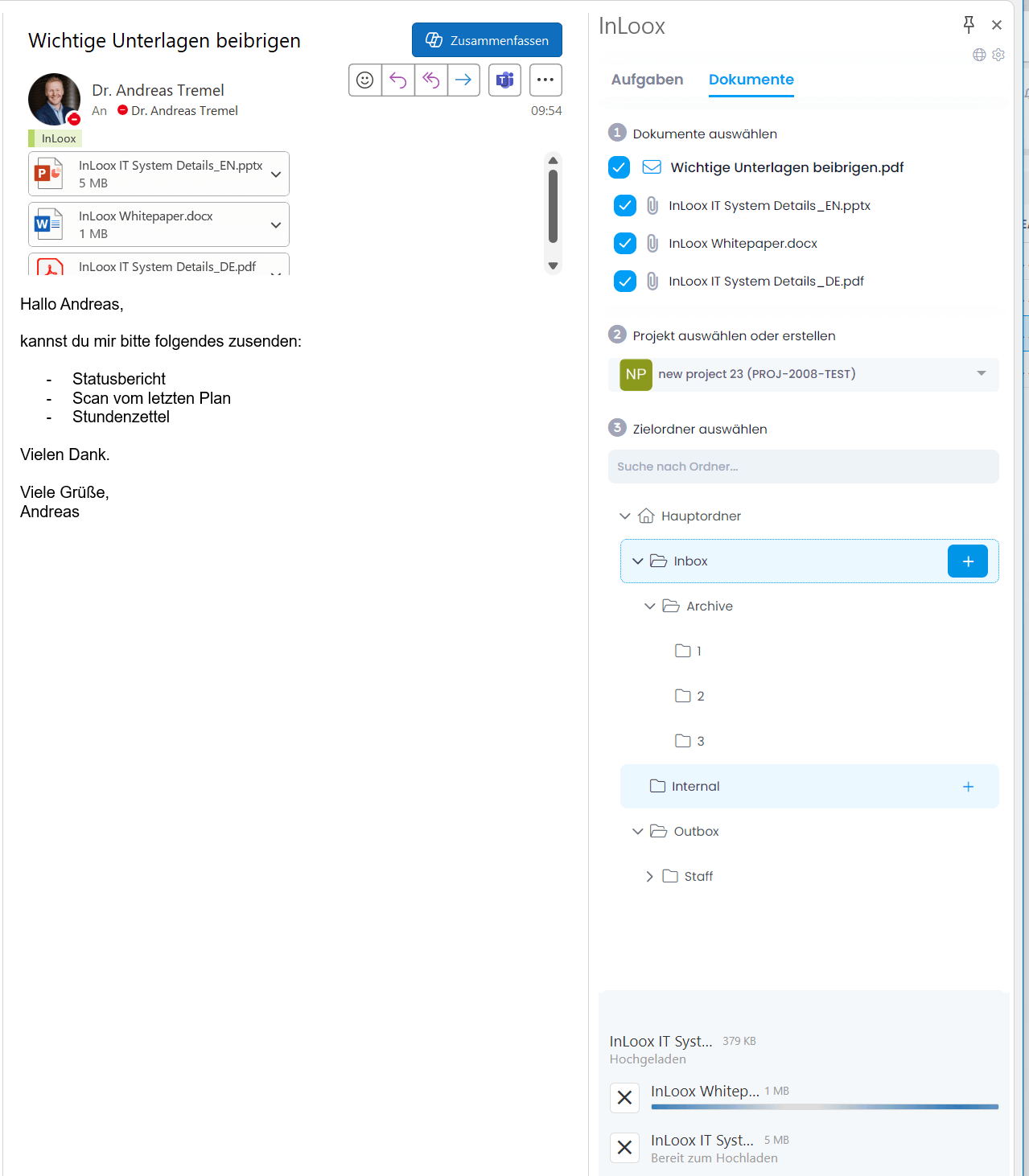Click sender name Dr. Andreas Tremel
This screenshot has width=1029, height=1176.
click(x=158, y=90)
